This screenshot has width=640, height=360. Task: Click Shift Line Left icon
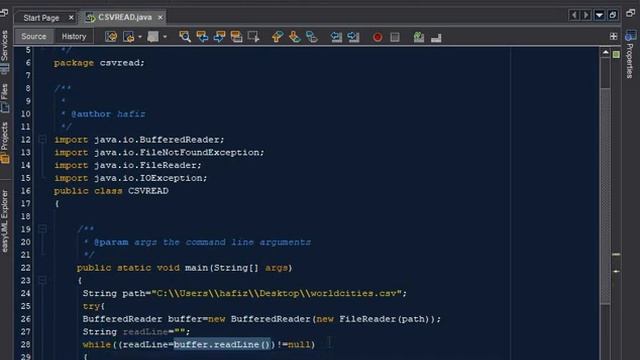[x=336, y=37]
